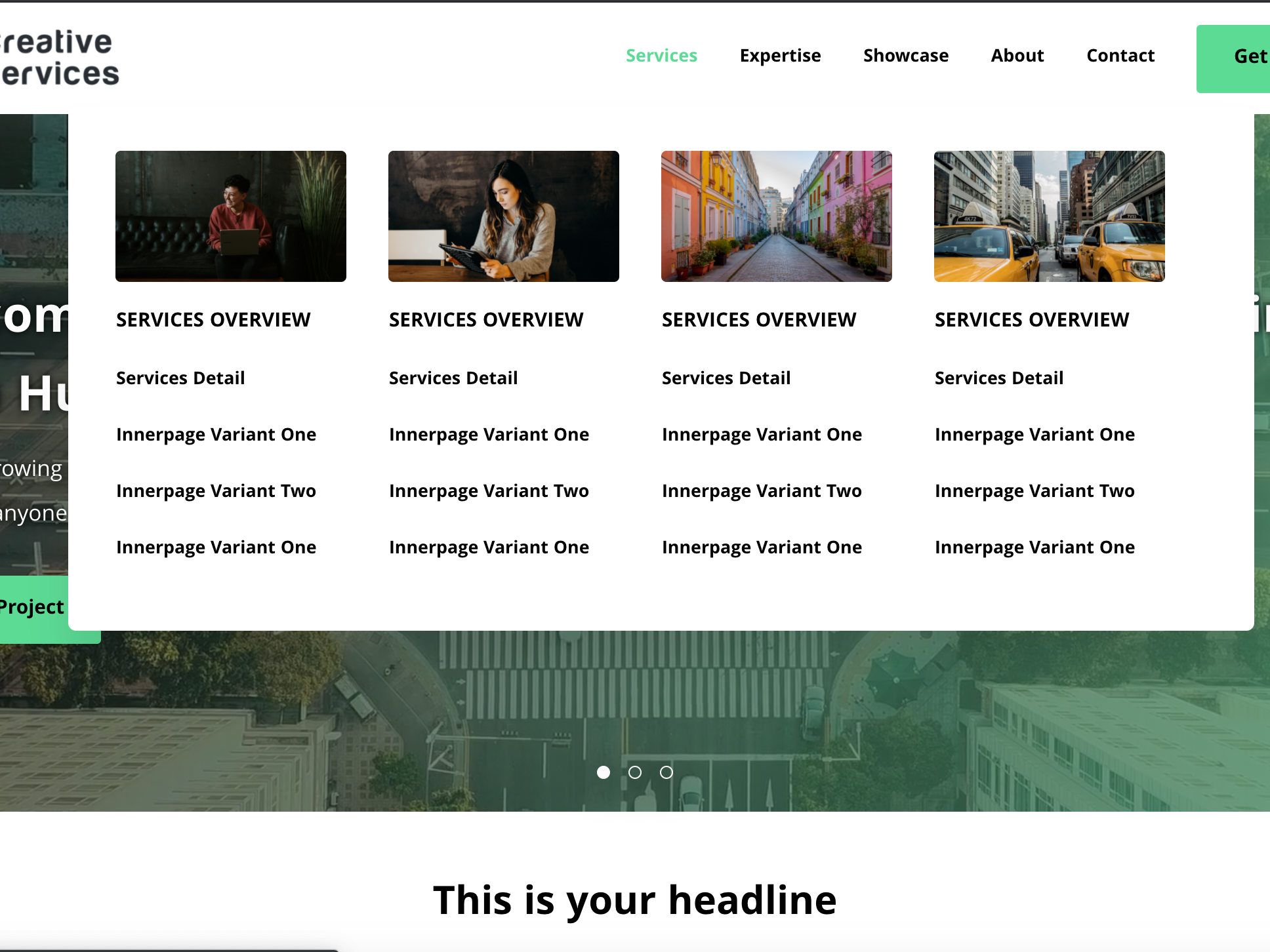Open Services Detail in second column
The width and height of the screenshot is (1270, 952).
pos(453,378)
